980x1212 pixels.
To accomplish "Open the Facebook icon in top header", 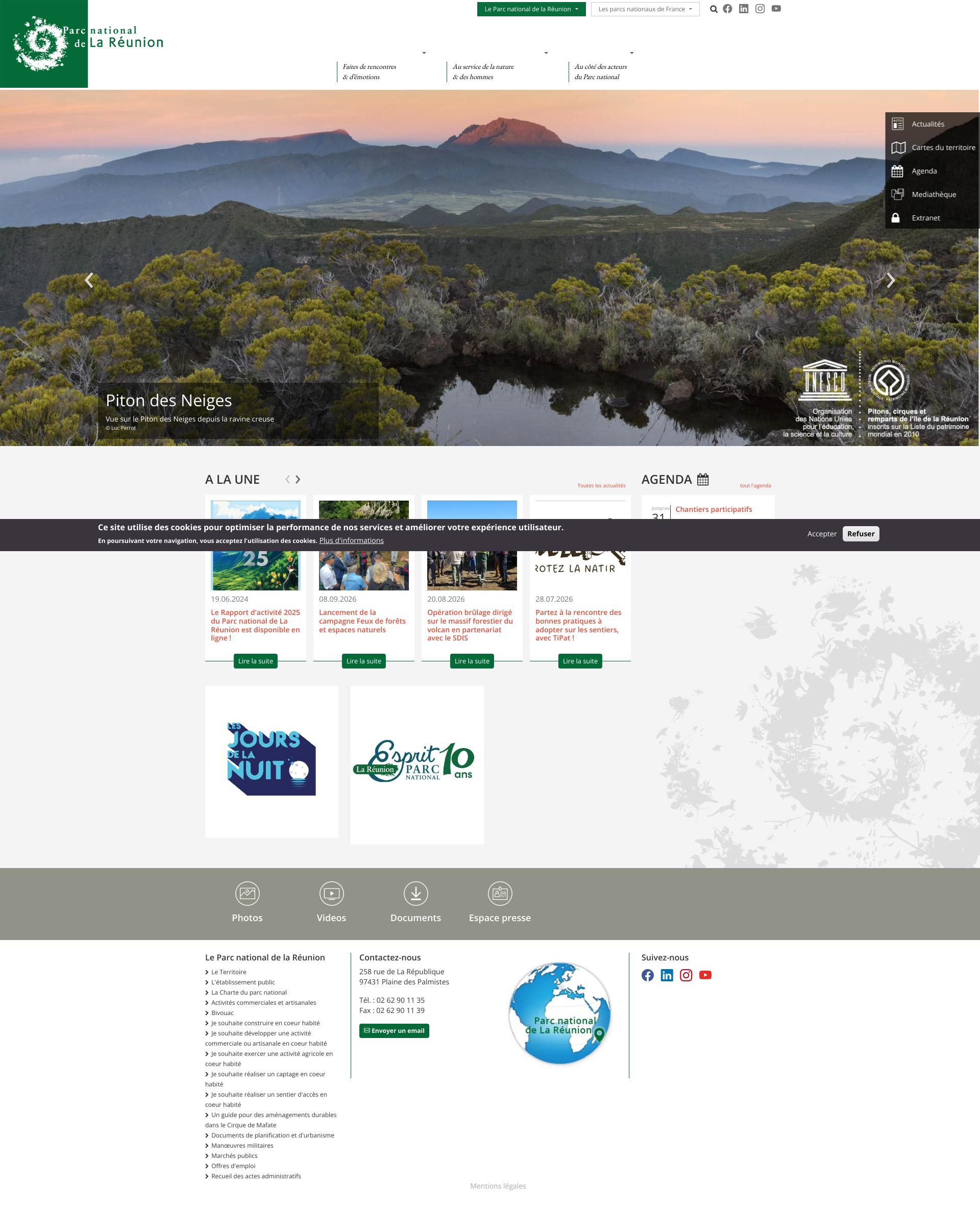I will click(728, 9).
